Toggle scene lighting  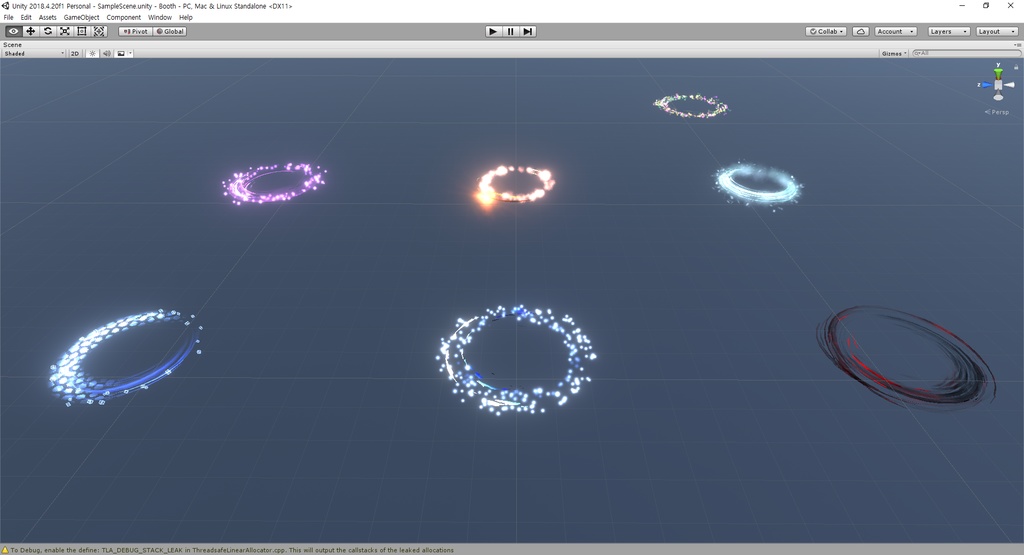[x=92, y=54]
